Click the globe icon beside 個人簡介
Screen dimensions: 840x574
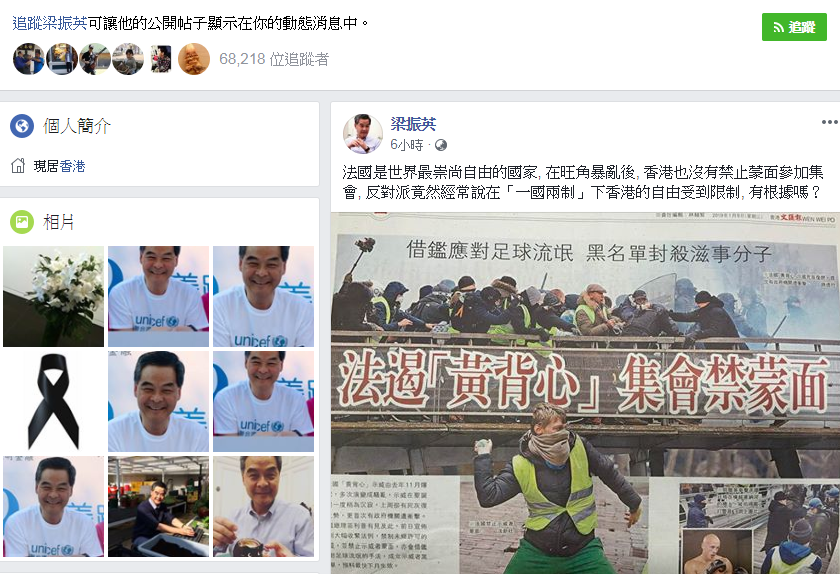(x=22, y=126)
